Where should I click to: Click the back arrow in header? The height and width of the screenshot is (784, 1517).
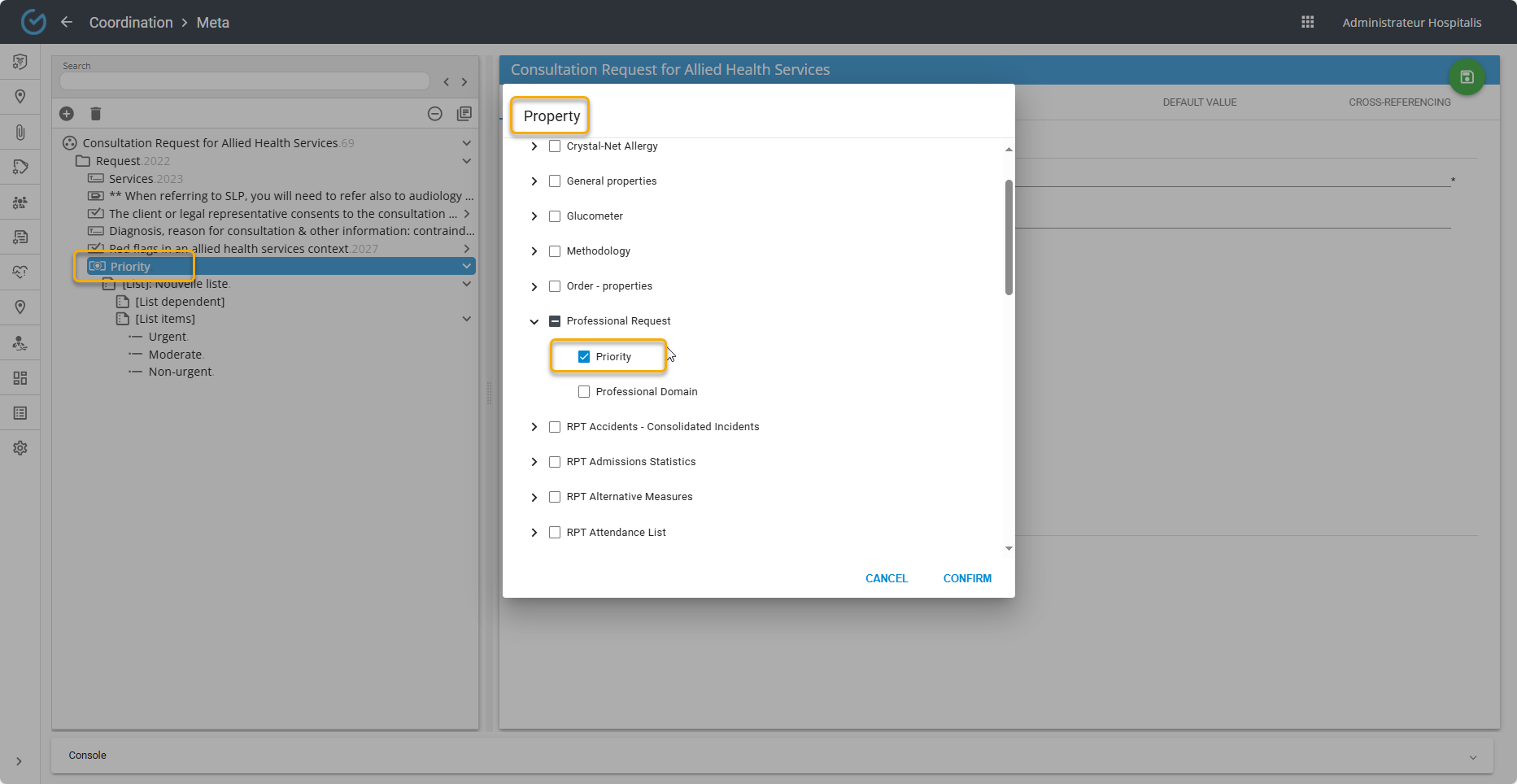(67, 22)
